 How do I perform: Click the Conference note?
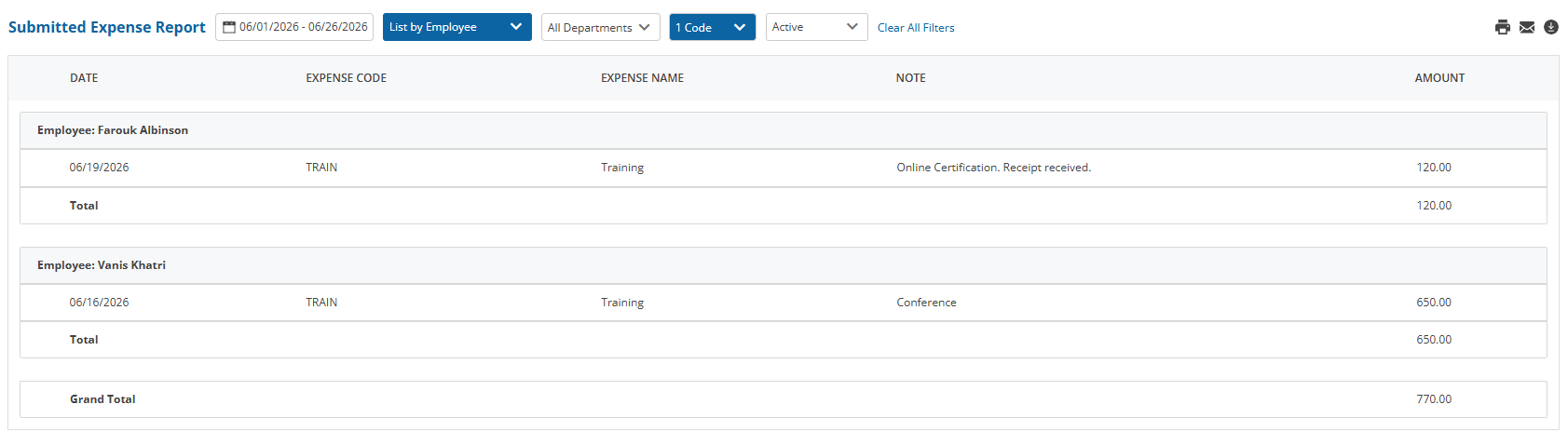(x=926, y=303)
